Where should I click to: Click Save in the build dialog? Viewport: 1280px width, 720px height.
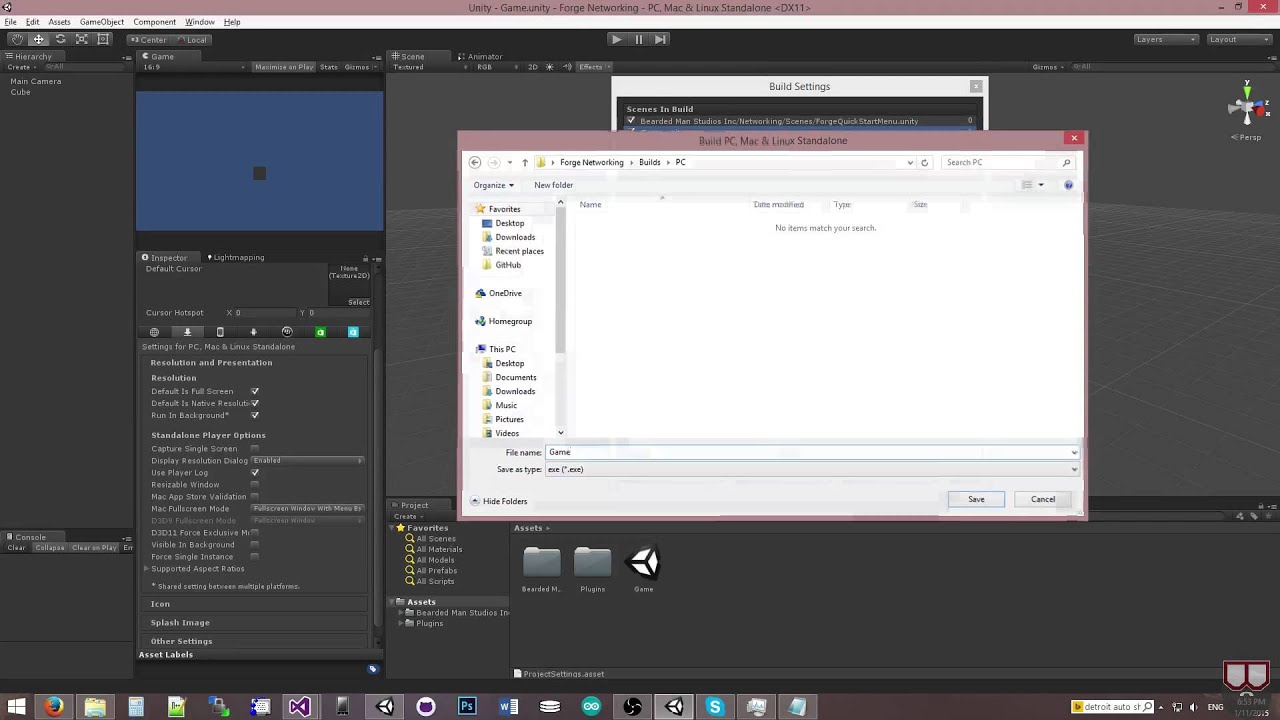976,499
